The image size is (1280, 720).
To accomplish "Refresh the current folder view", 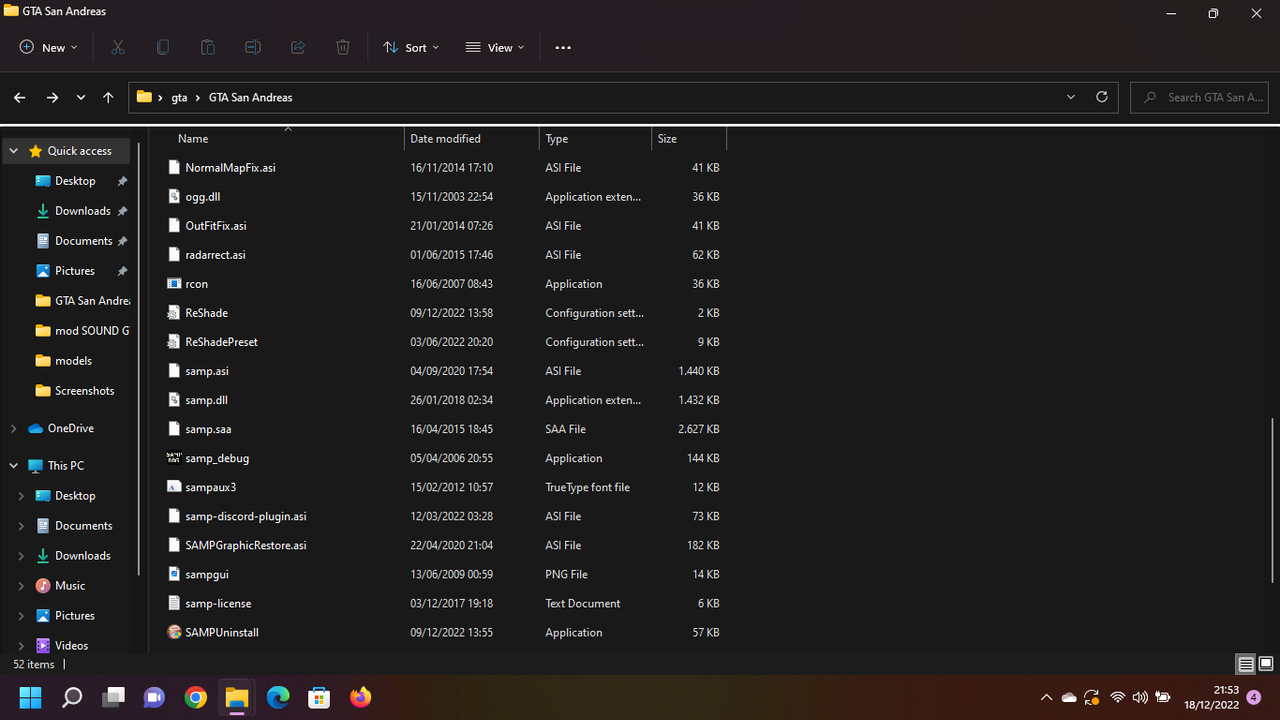I will (x=1102, y=97).
